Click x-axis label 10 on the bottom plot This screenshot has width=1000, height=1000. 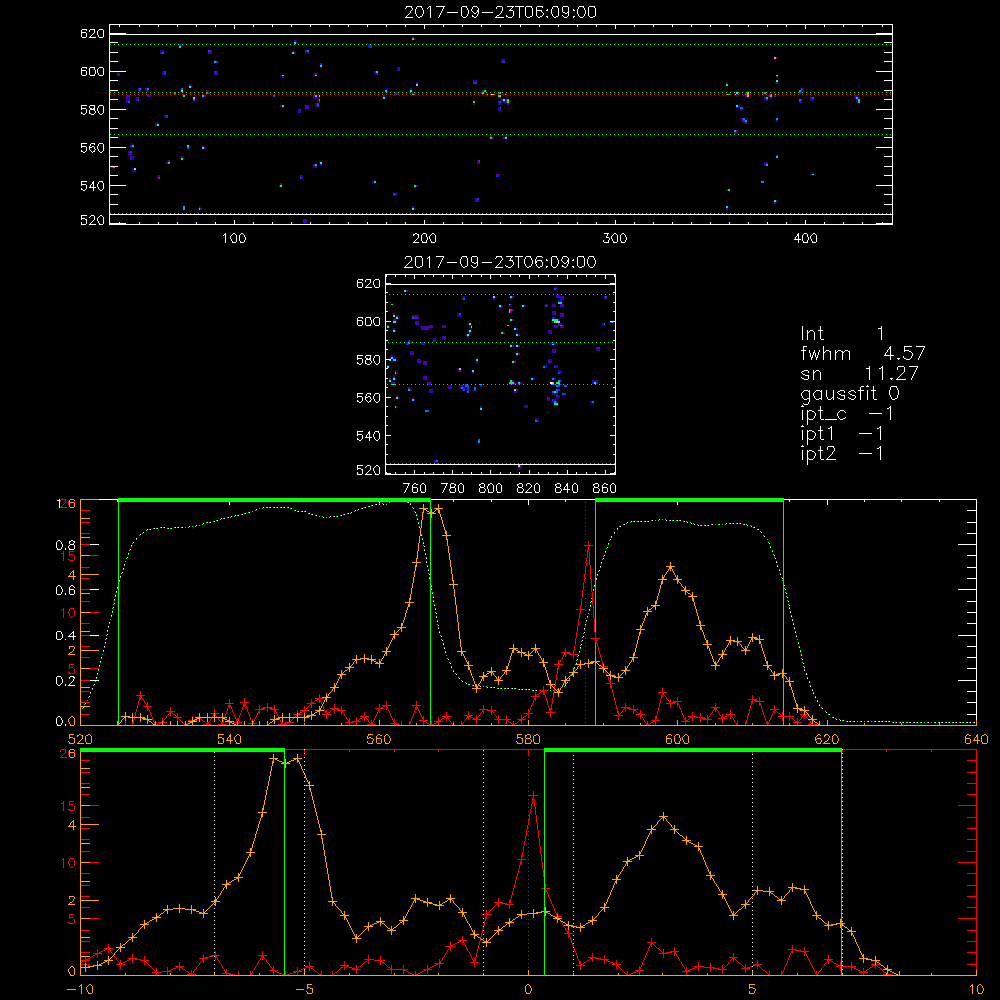point(976,989)
